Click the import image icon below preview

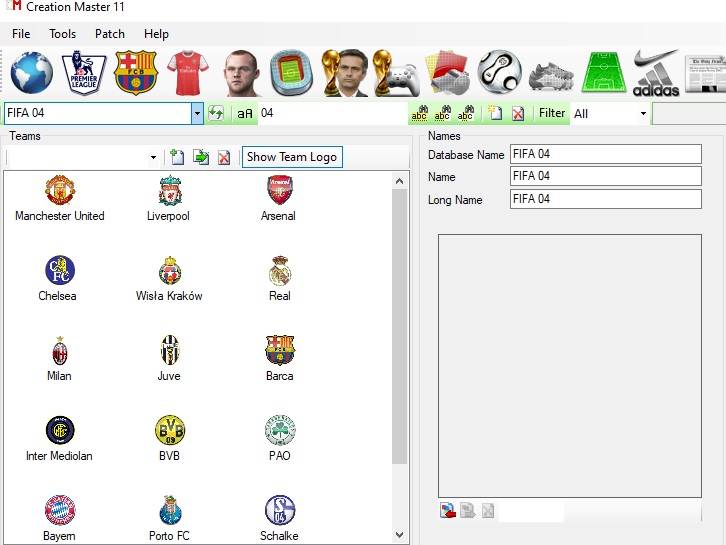(448, 510)
